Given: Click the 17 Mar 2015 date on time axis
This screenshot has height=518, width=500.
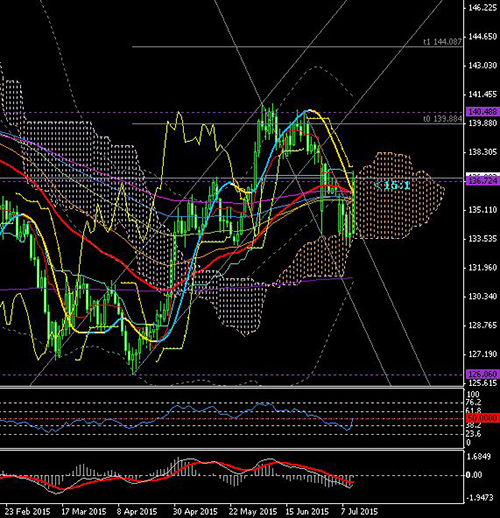Looking at the screenshot, I should [84, 511].
